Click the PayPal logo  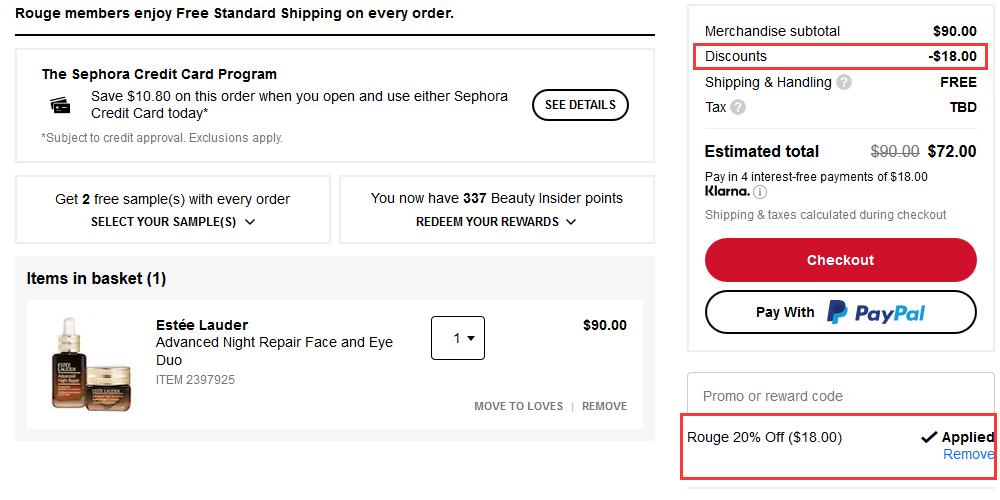[876, 312]
